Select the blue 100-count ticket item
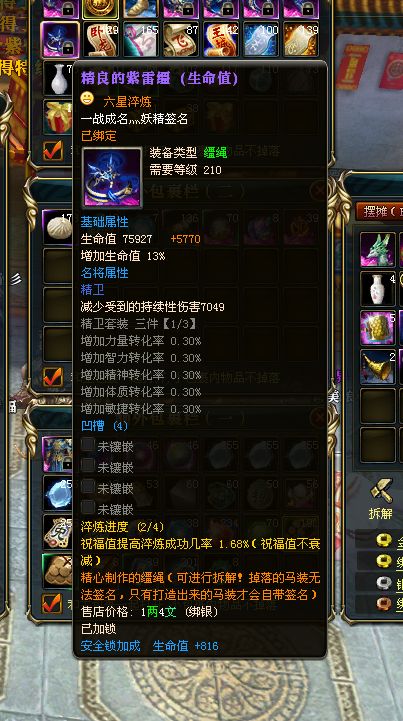Image resolution: width=403 pixels, height=721 pixels. coord(261,40)
